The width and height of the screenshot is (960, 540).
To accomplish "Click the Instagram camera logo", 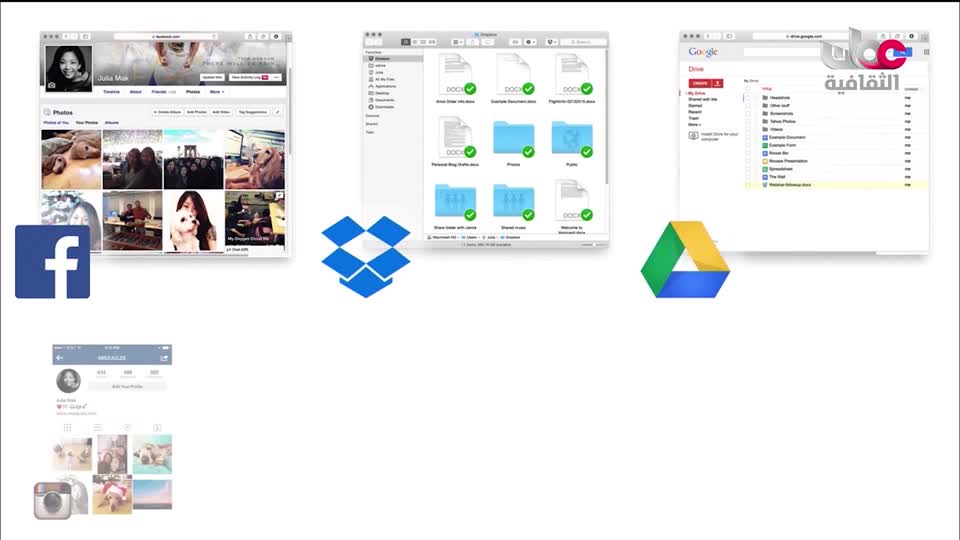I will (53, 500).
